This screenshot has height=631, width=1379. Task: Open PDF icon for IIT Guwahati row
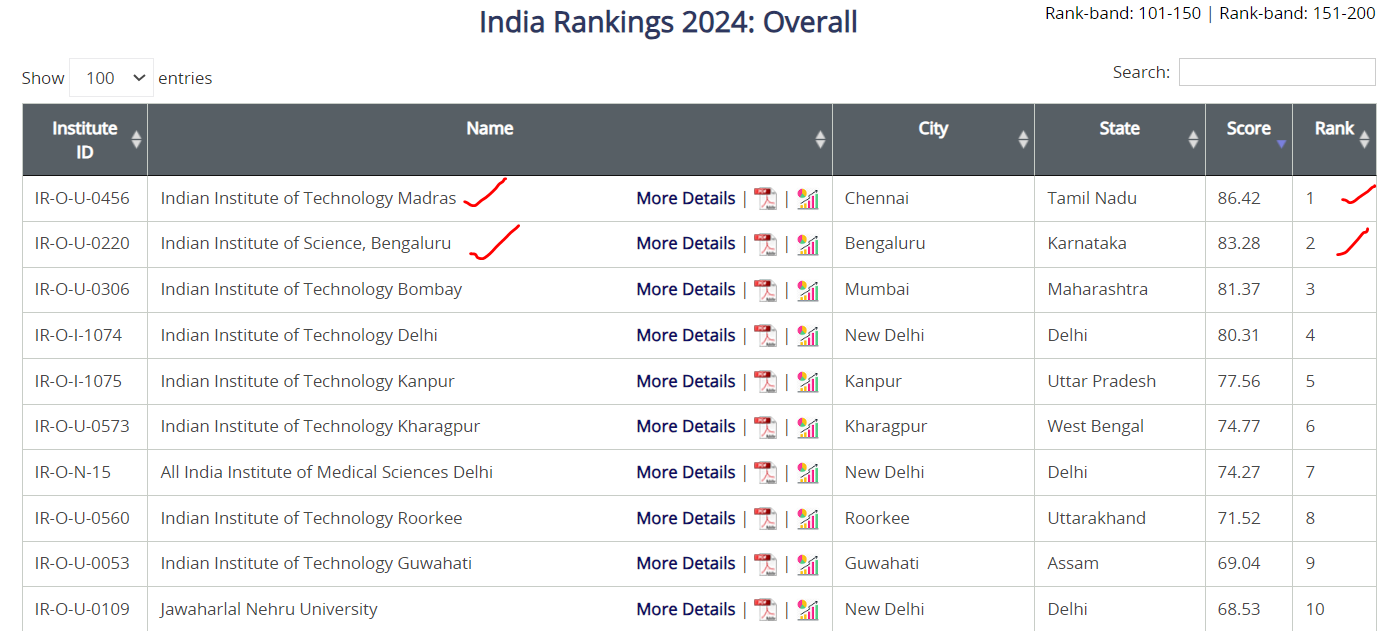(765, 564)
